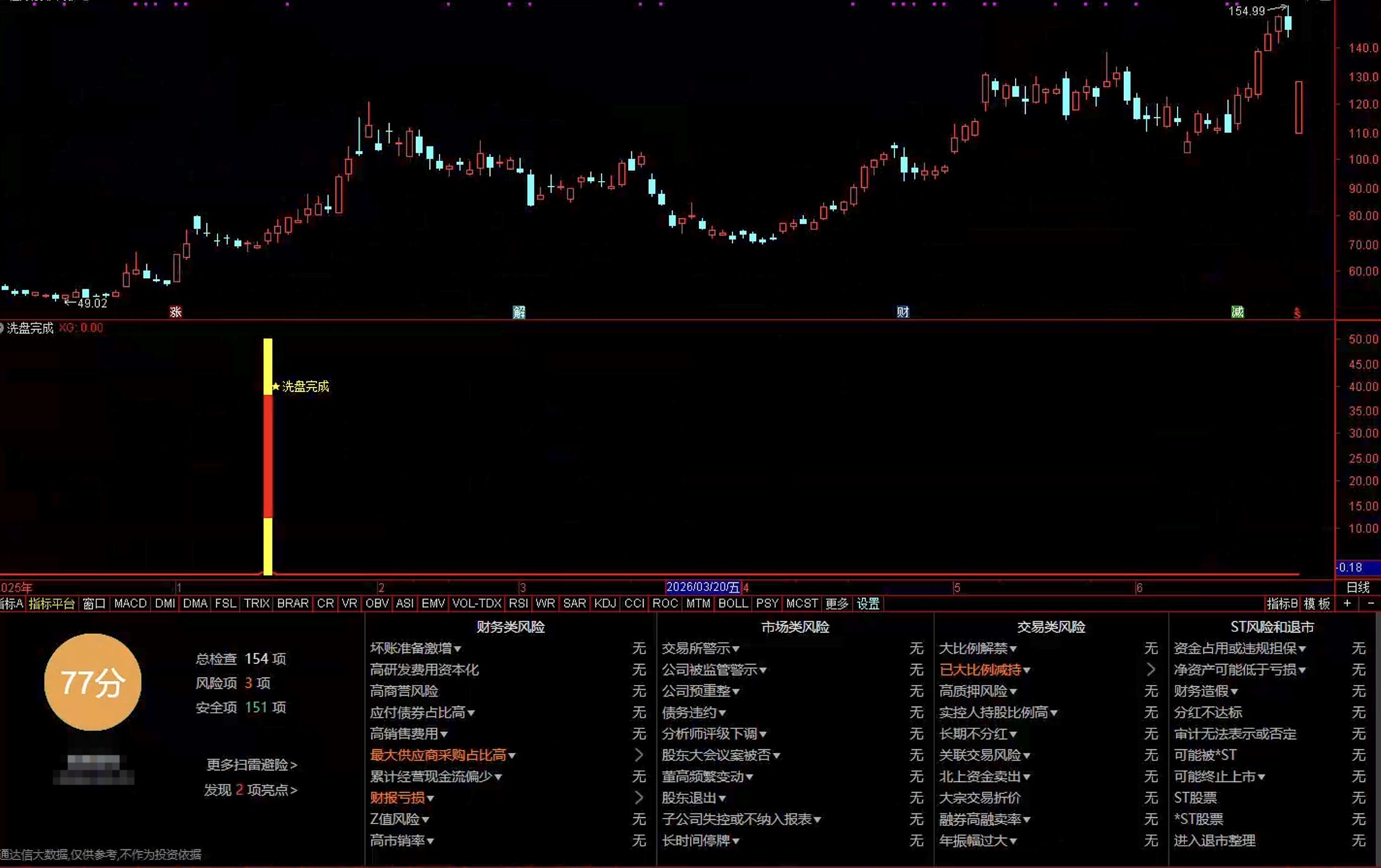The image size is (1381, 868).
Task: Click the 进入退市整理 risk row
Action: 1269,841
